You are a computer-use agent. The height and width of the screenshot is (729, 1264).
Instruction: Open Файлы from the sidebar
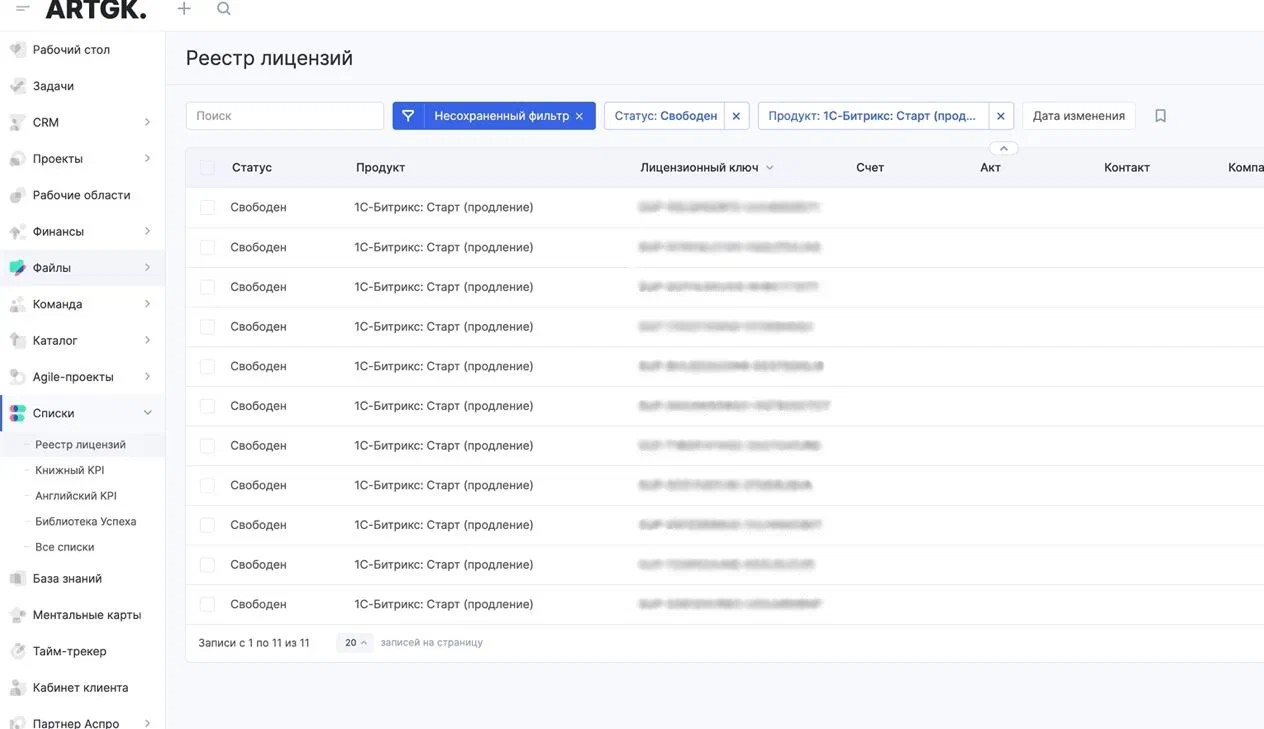pos(52,268)
